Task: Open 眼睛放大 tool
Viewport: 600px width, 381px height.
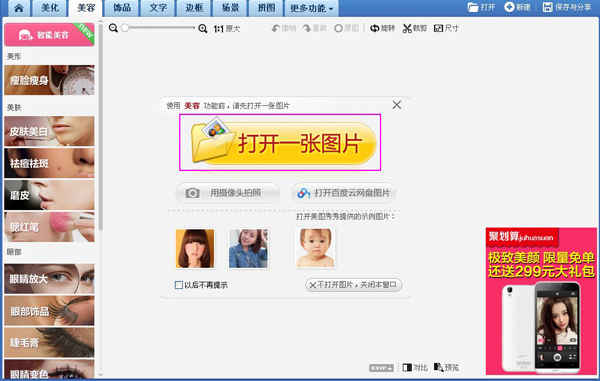Action: click(49, 278)
